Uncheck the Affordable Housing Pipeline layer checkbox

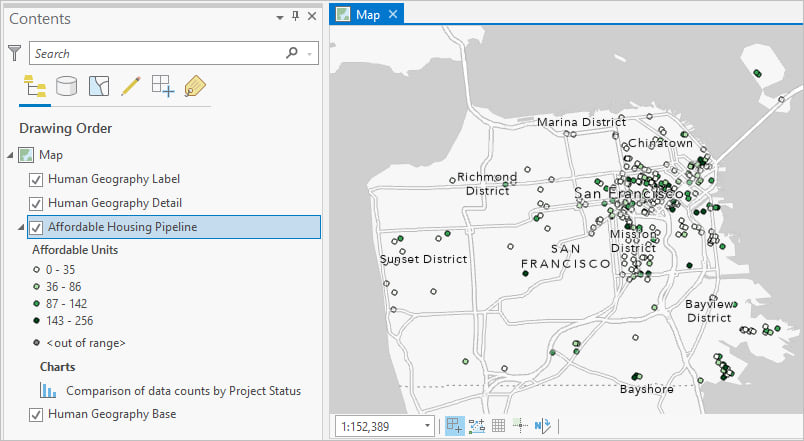click(x=37, y=227)
